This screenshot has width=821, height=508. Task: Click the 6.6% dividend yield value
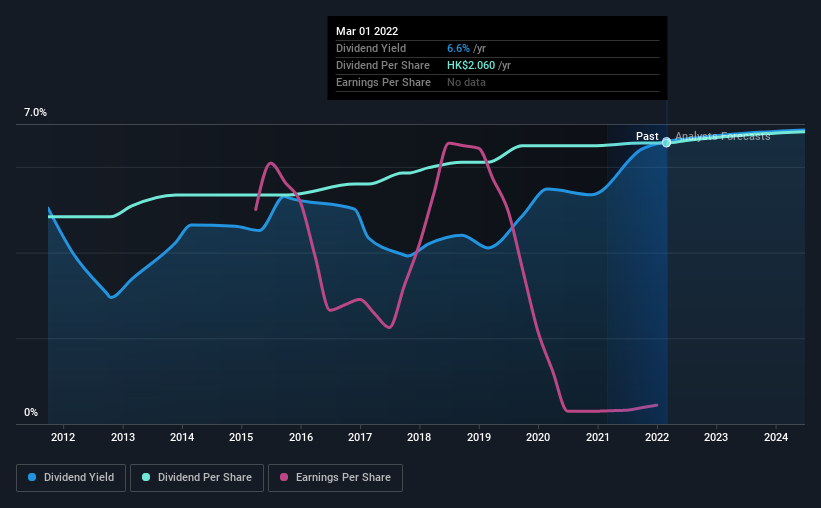point(458,48)
